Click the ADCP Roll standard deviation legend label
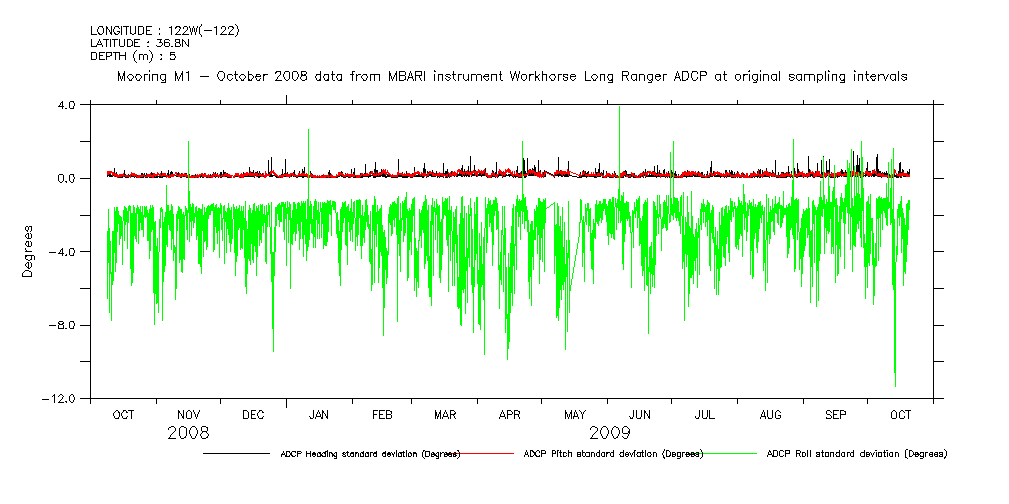The height and width of the screenshot is (504, 1009). (856, 454)
